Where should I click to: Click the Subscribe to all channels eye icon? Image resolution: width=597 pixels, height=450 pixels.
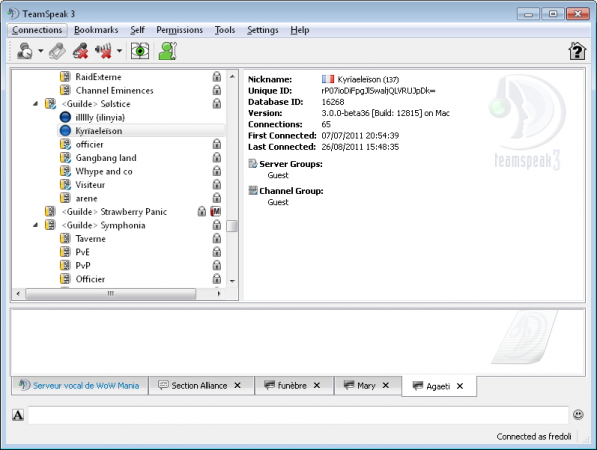(140, 51)
